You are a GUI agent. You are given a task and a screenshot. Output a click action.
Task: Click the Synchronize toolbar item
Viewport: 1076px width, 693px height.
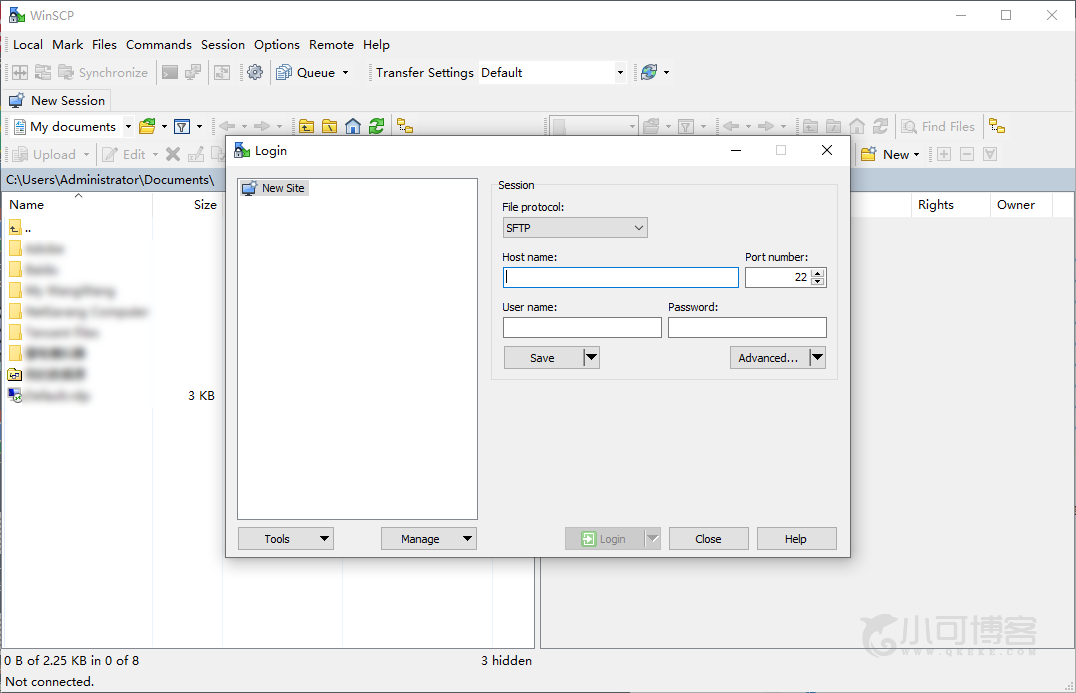(103, 72)
